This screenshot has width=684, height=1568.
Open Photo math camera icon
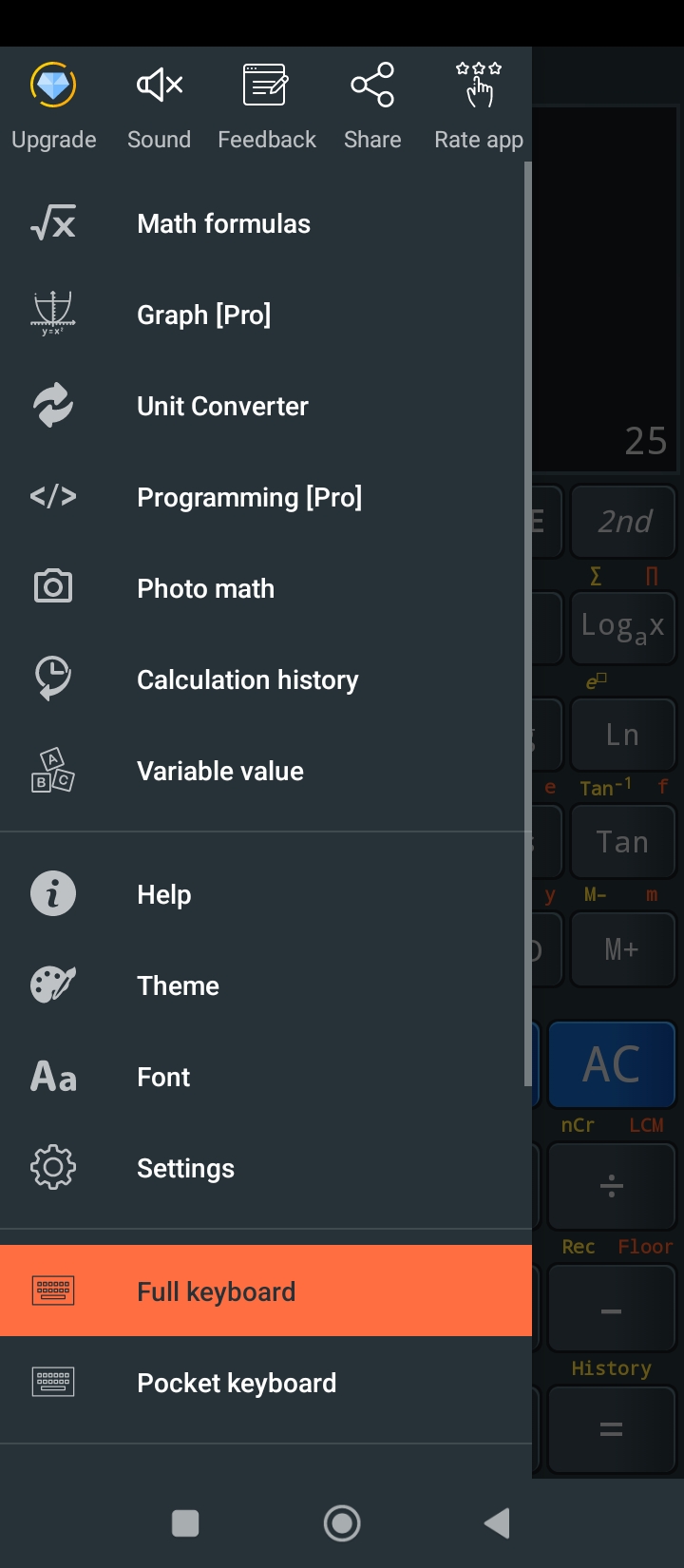(53, 587)
